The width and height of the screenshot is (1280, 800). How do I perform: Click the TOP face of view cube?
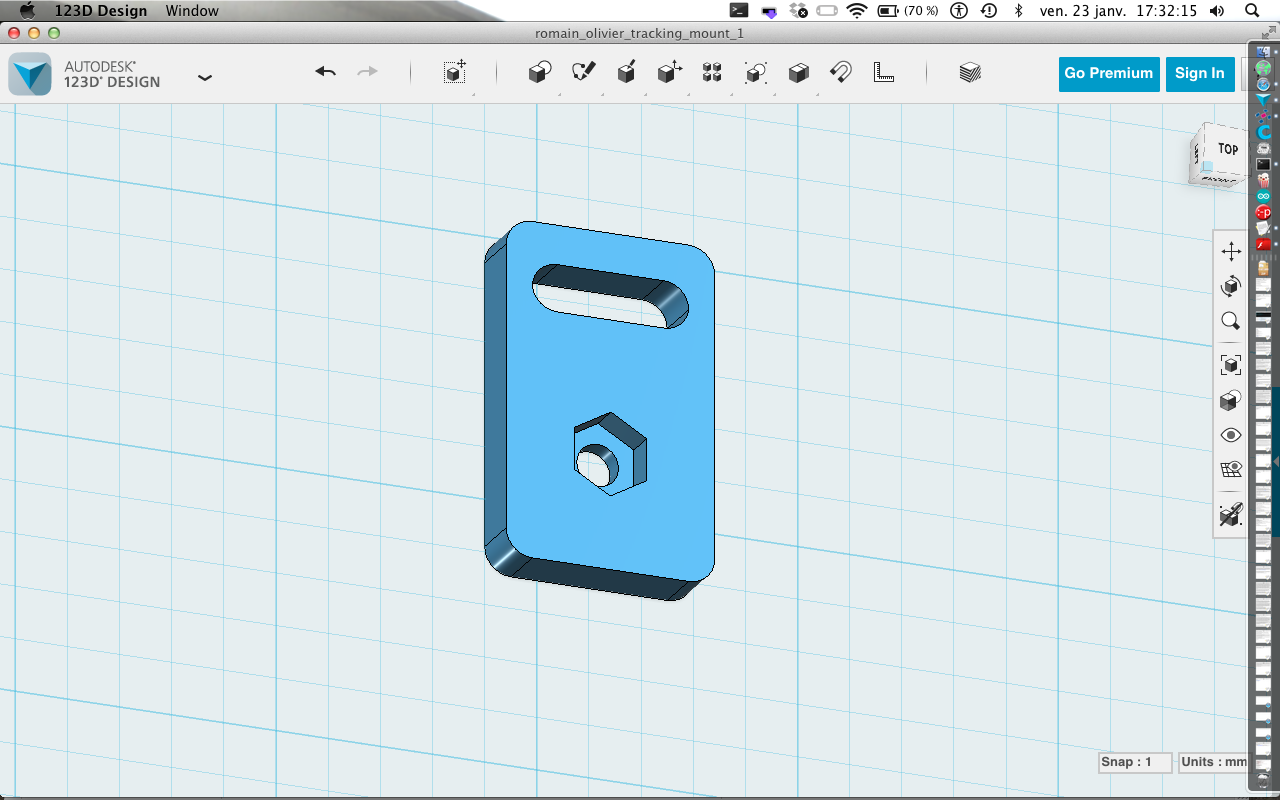(1227, 150)
